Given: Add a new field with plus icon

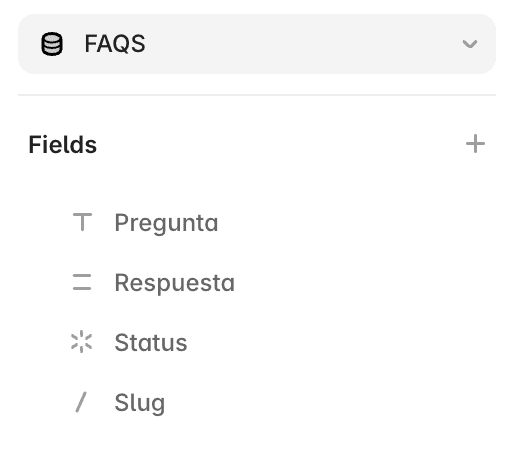Looking at the screenshot, I should tap(475, 144).
